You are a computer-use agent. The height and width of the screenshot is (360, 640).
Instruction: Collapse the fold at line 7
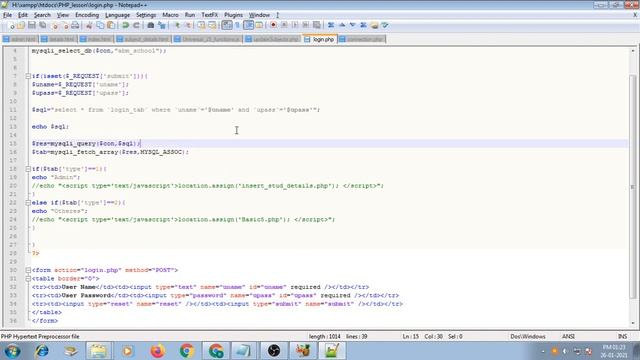(x=28, y=76)
